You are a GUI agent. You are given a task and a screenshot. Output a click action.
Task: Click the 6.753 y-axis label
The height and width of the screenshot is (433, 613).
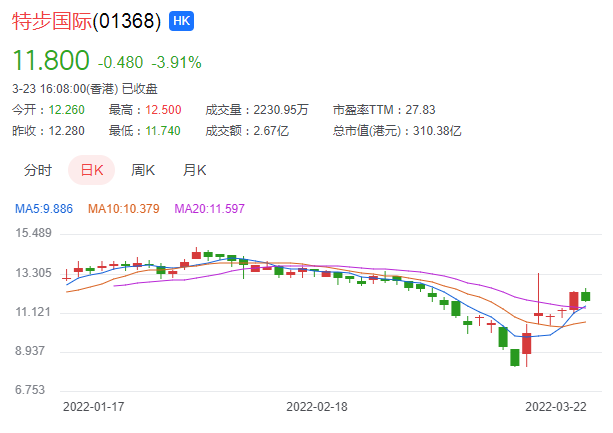pyautogui.click(x=30, y=390)
